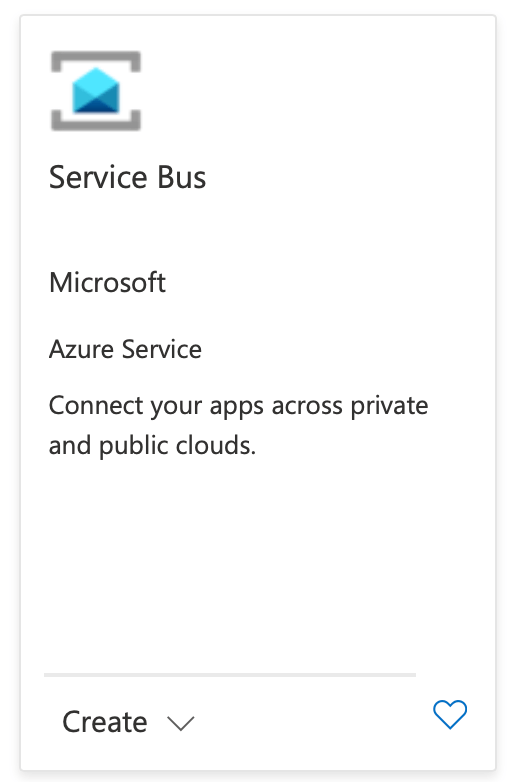Add Service Bus to favorites with heart
Screen dimensions: 518x783
tap(450, 714)
